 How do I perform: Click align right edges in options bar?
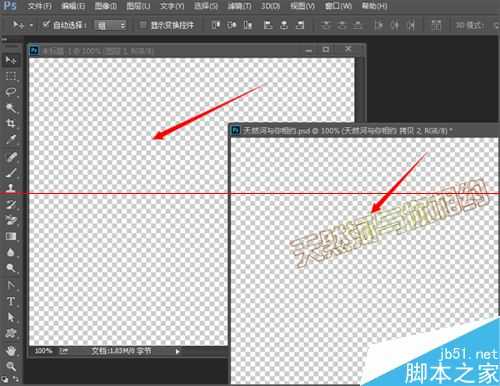300,25
